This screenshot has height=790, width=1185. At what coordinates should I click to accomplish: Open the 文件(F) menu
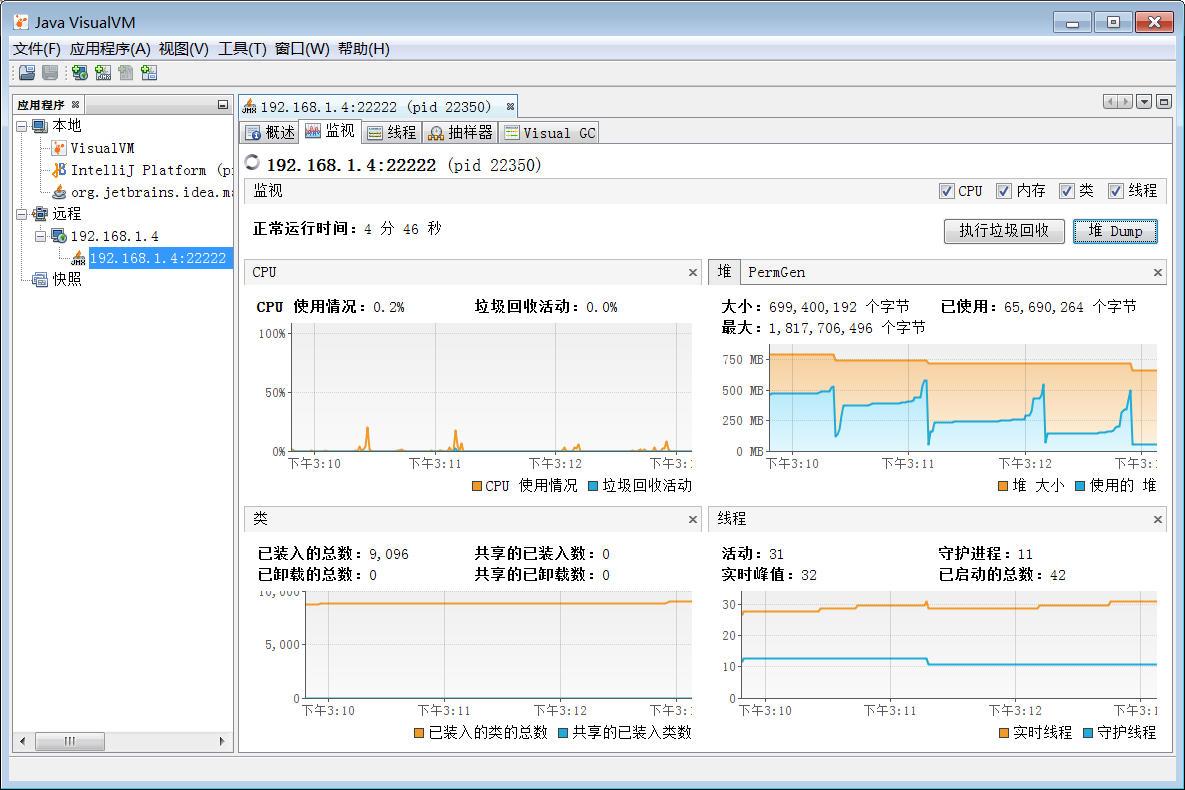coord(36,49)
